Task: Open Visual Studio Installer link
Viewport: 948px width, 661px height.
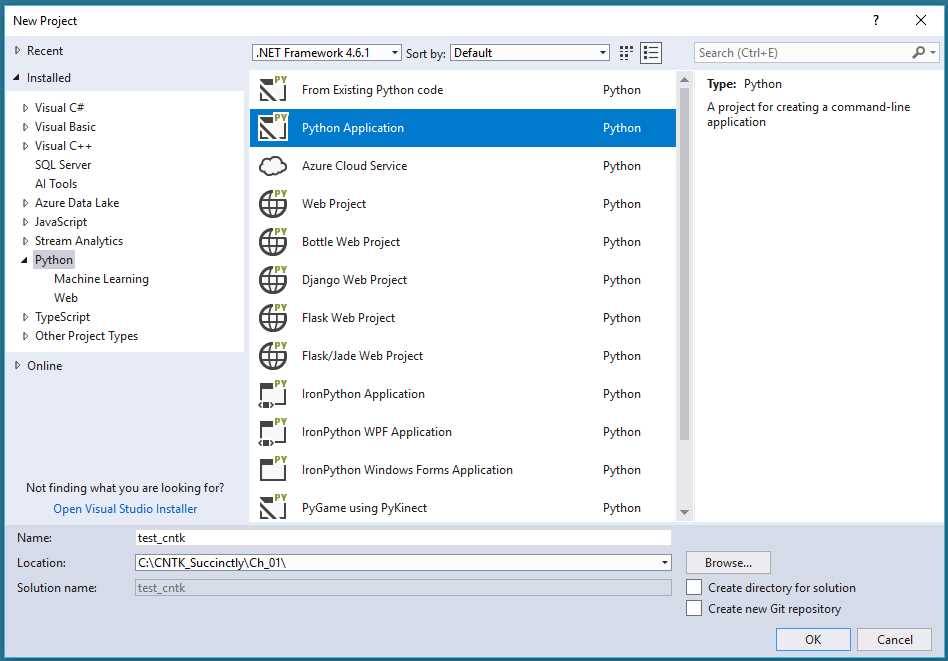Action: [x=124, y=508]
